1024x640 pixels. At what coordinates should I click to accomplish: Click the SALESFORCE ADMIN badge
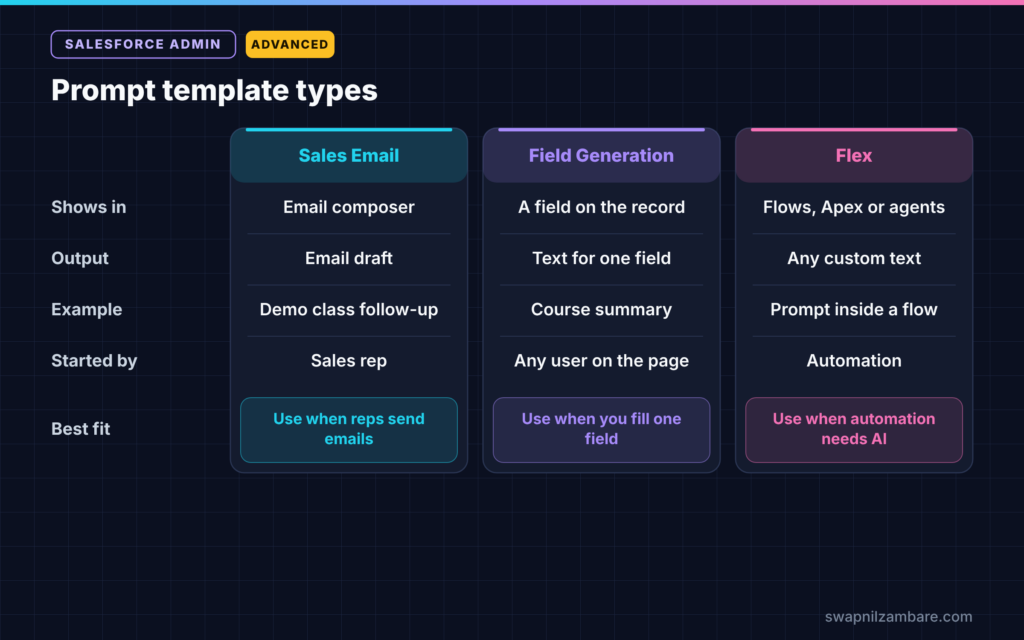pyautogui.click(x=143, y=44)
